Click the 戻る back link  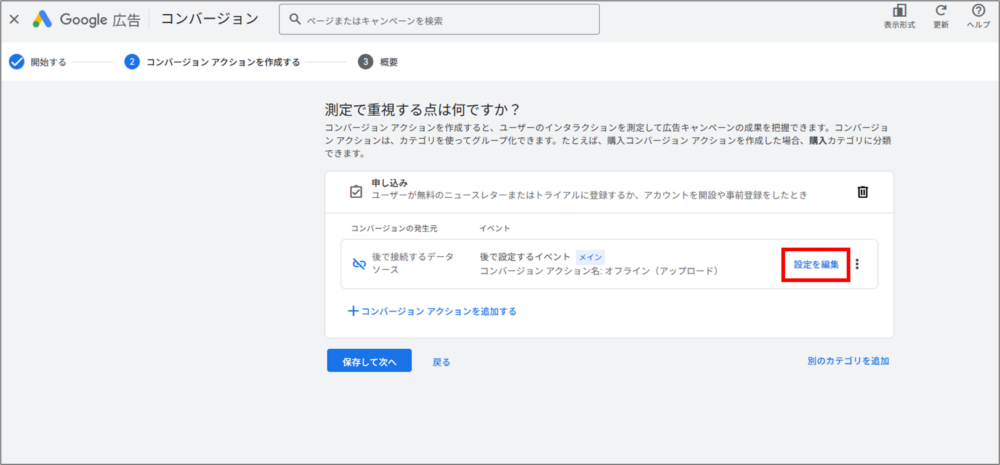coord(441,361)
